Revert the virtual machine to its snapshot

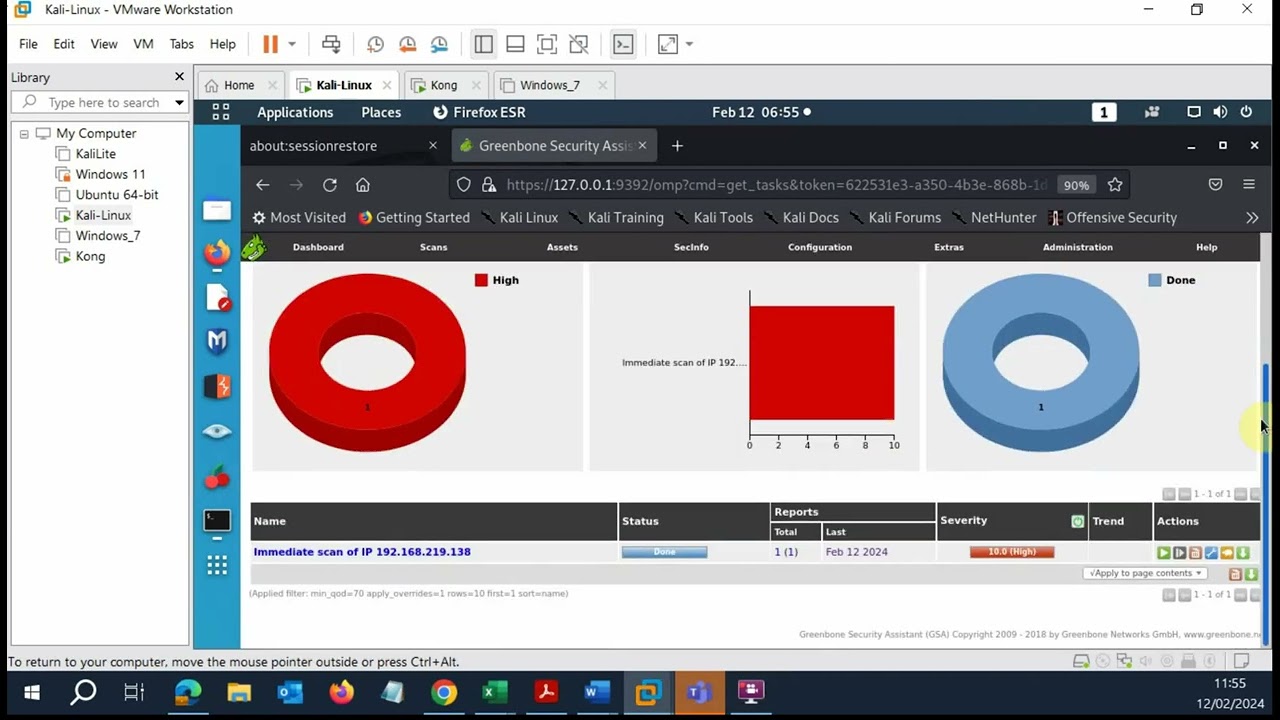(407, 44)
